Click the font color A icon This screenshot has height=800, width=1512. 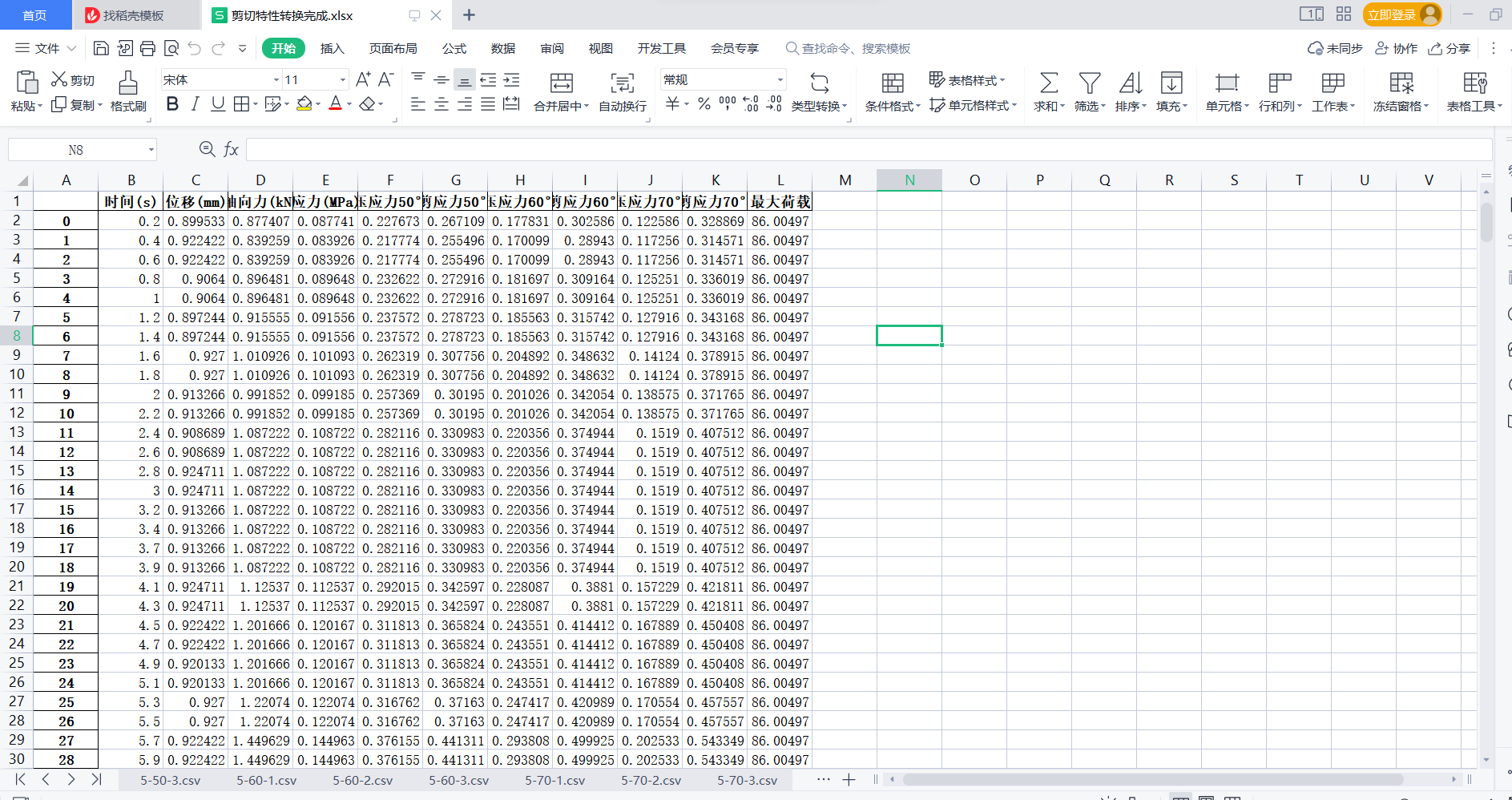335,104
